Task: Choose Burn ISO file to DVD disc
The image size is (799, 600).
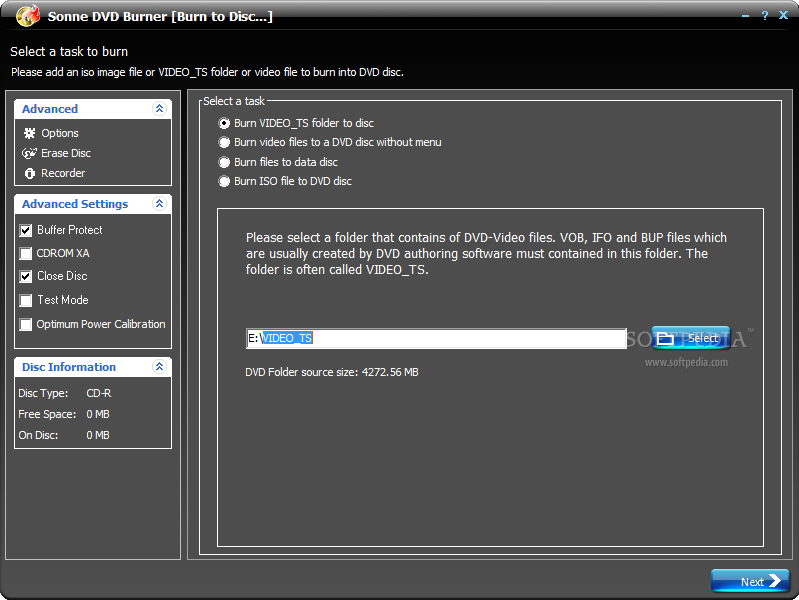Action: point(224,181)
